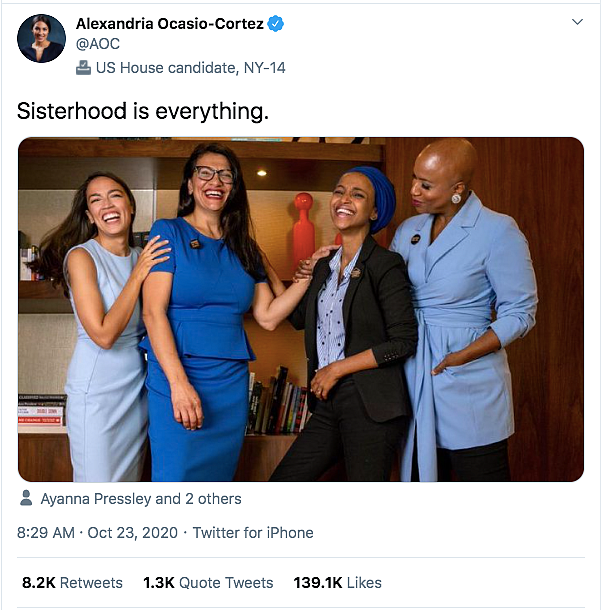The image size is (601, 610).
Task: Click the blue verified badge icon
Action: point(276,24)
